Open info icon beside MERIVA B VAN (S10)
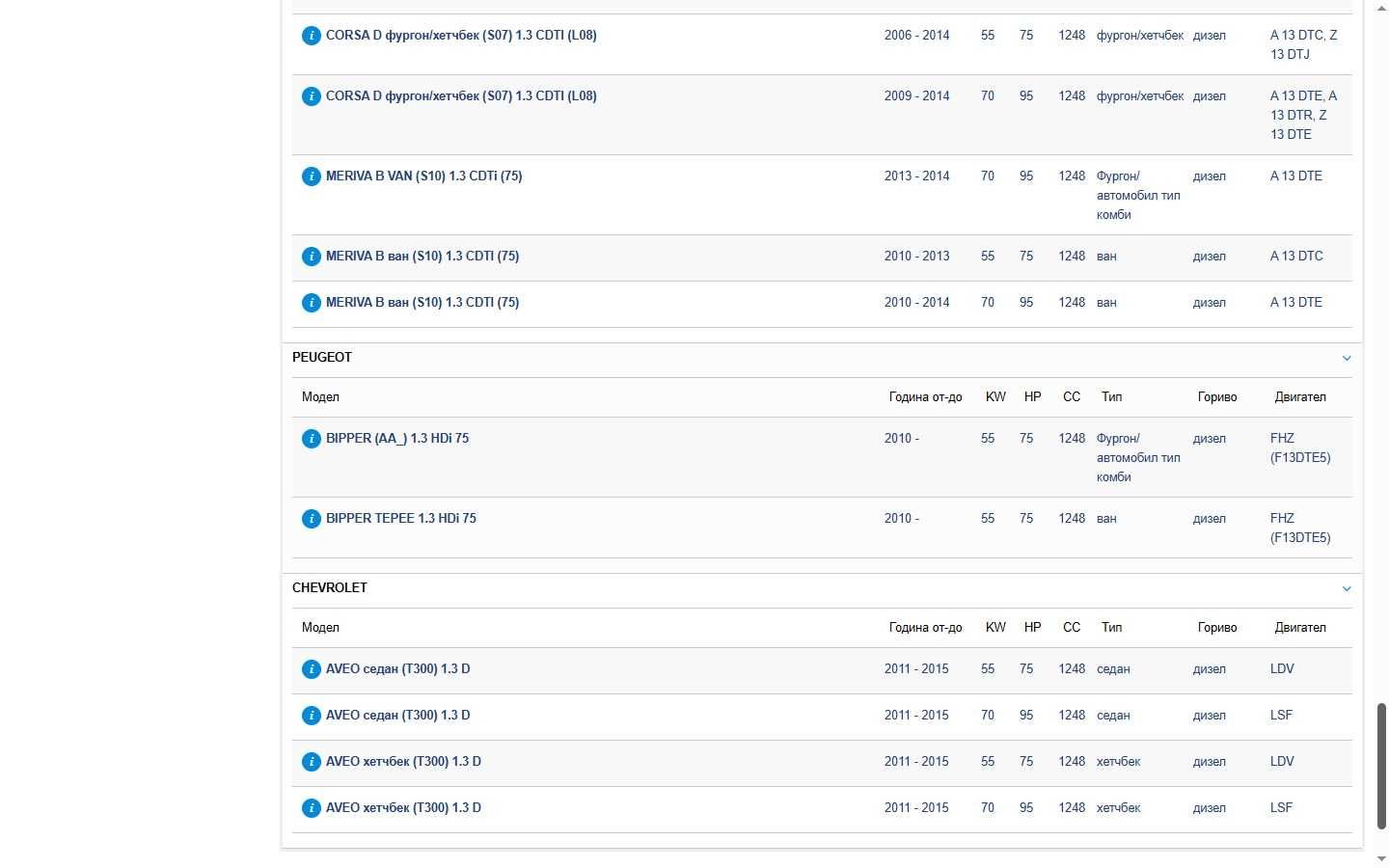 (311, 176)
